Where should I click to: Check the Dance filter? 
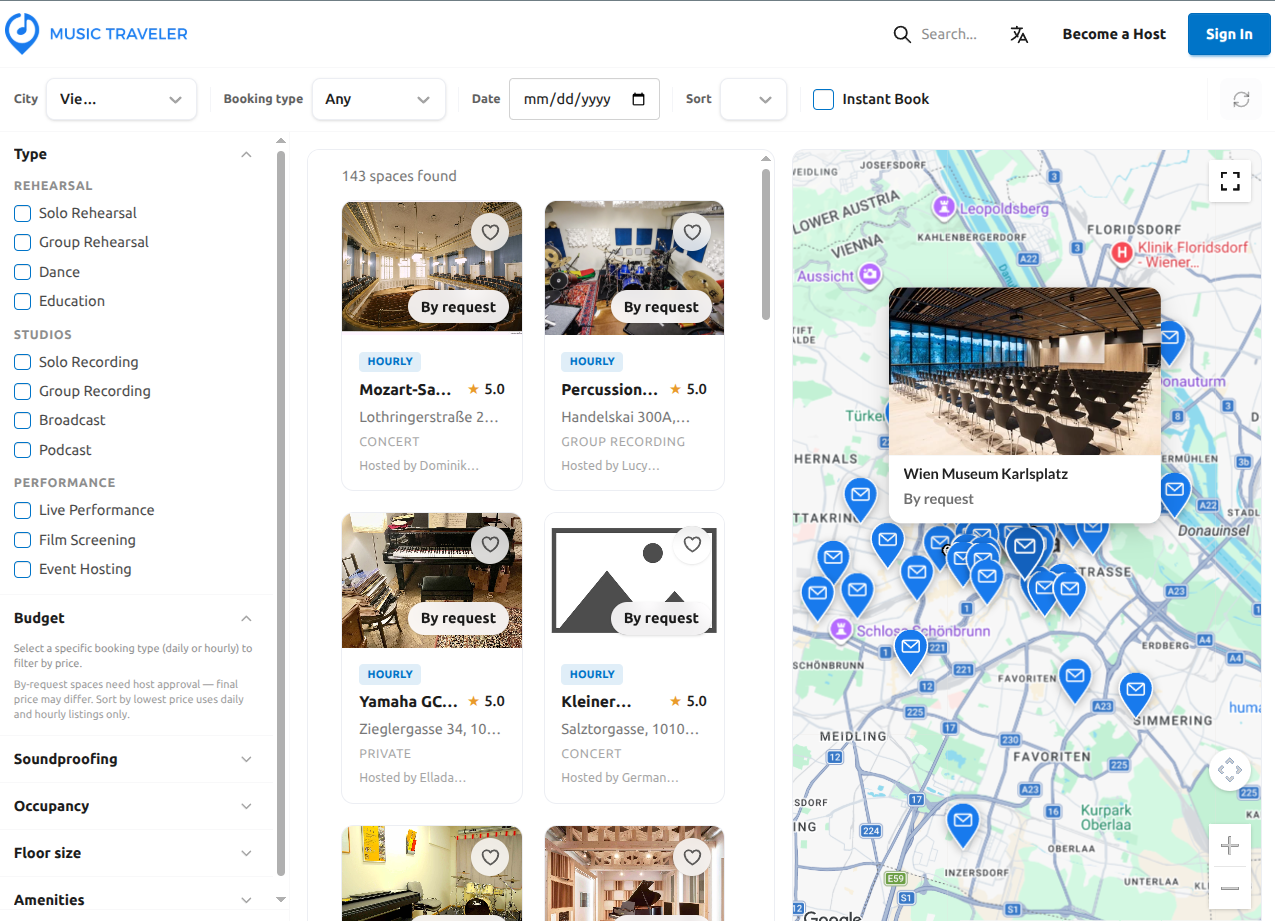click(x=22, y=272)
